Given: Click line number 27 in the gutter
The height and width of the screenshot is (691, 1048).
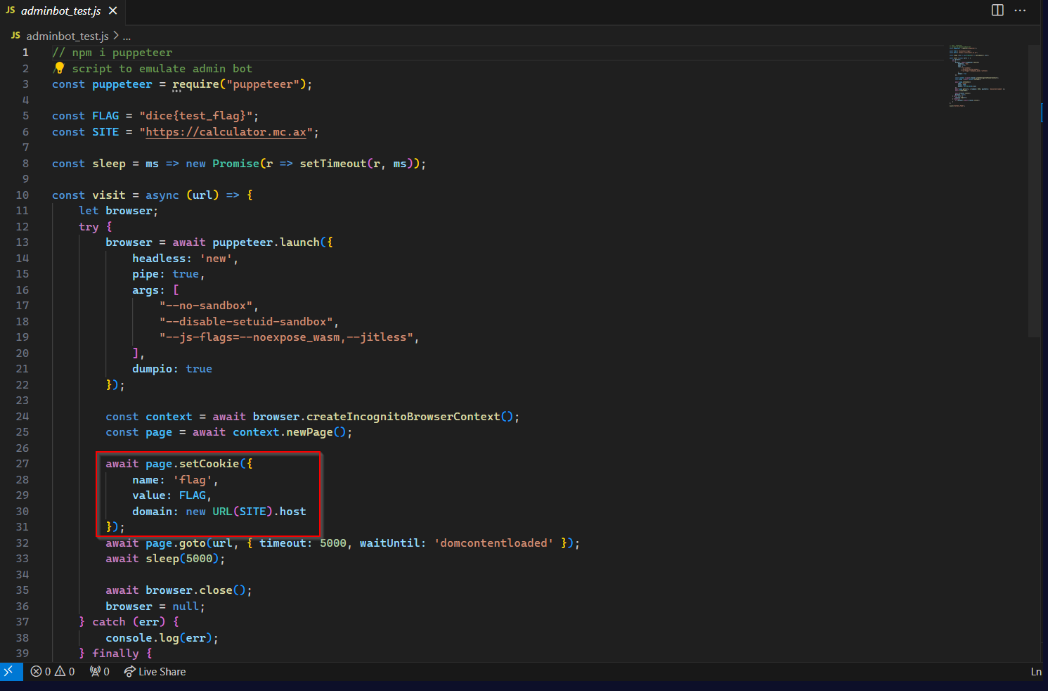Looking at the screenshot, I should (22, 464).
